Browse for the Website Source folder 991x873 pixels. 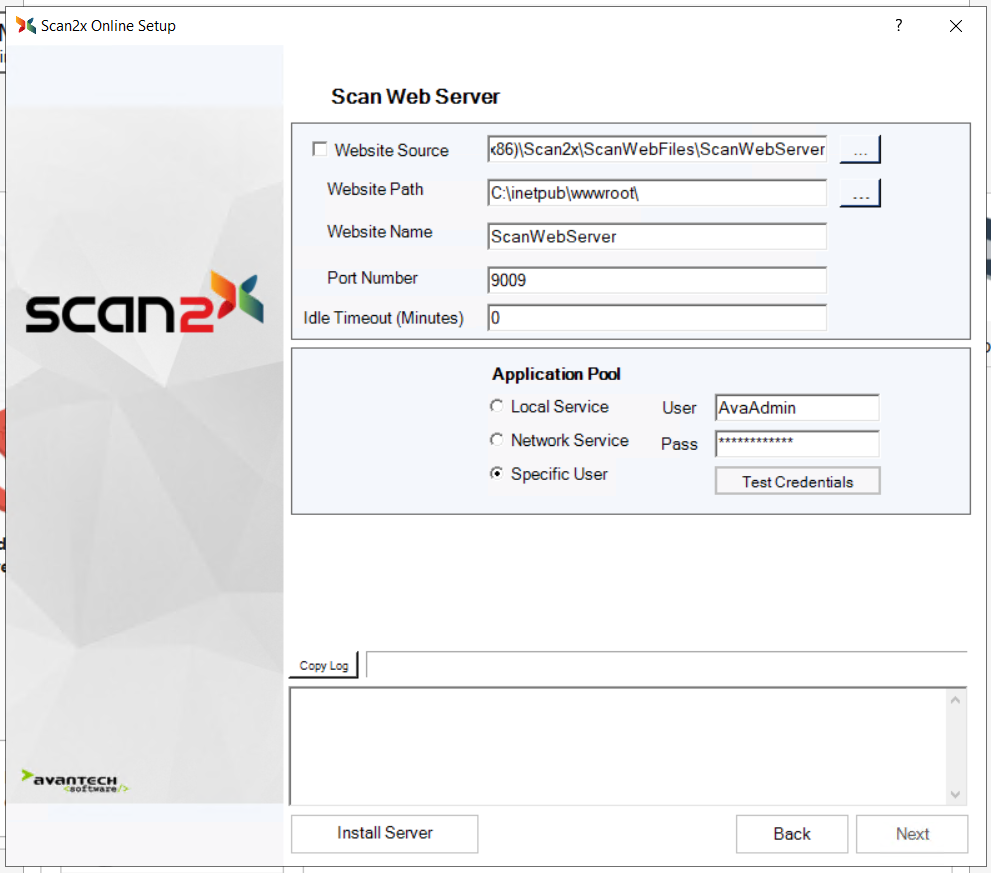pyautogui.click(x=859, y=150)
